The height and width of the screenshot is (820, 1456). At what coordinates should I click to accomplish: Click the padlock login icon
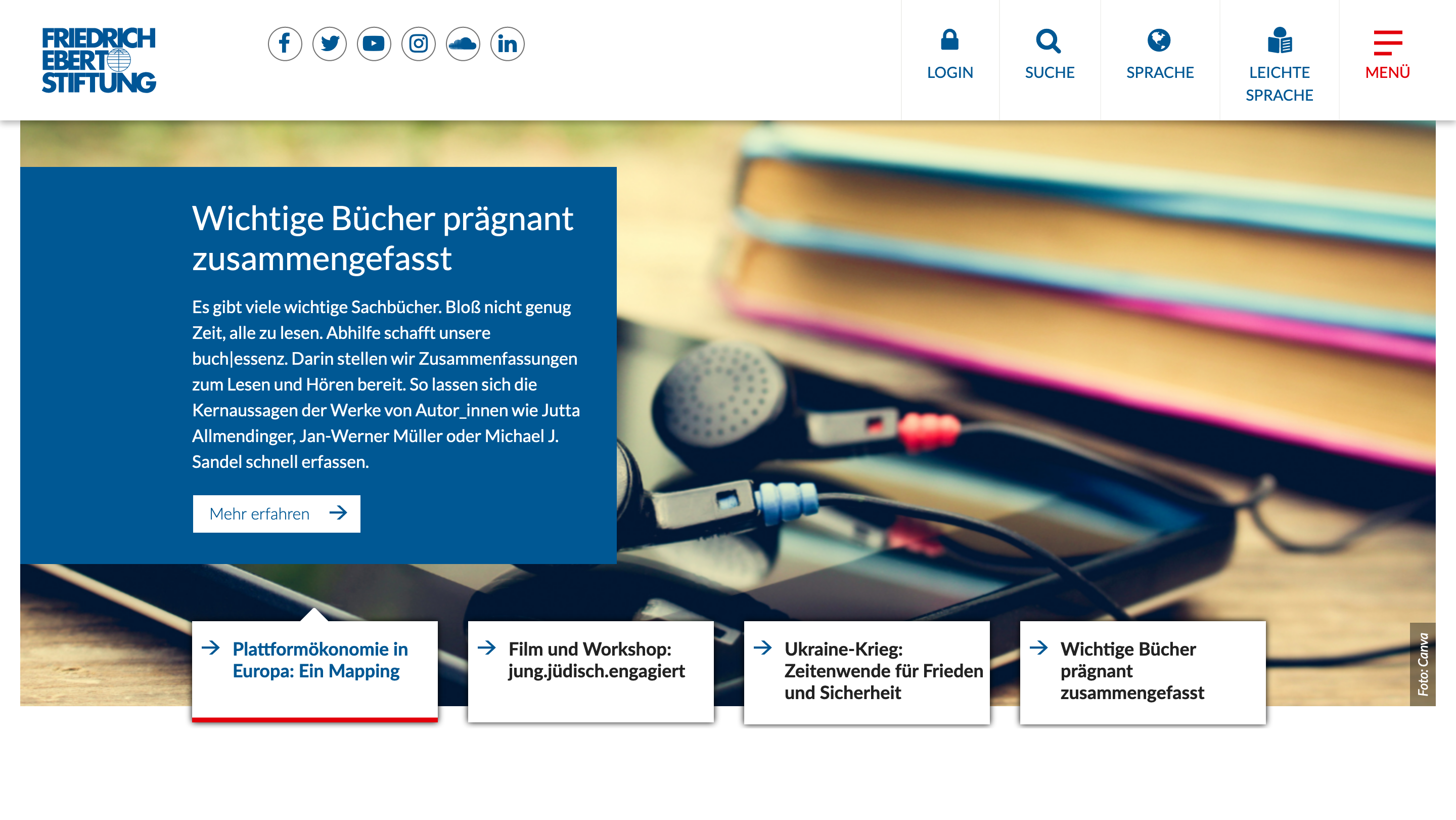click(949, 39)
